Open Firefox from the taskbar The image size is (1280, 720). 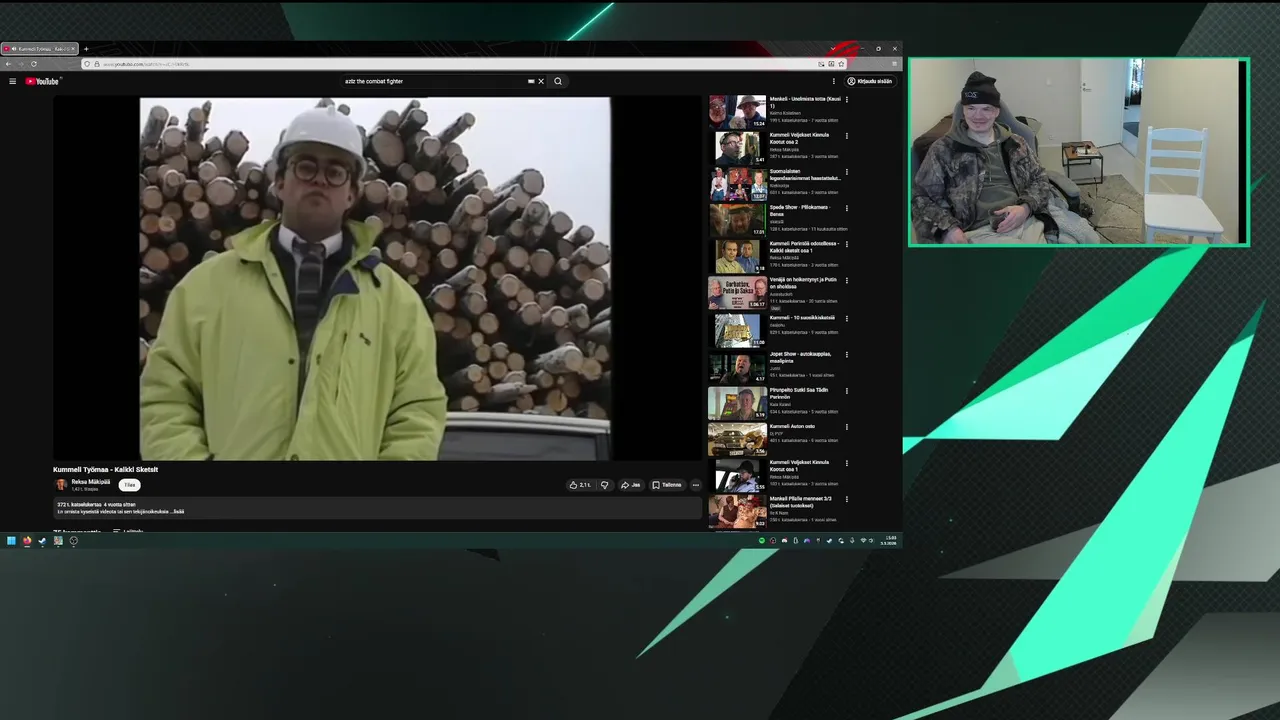click(x=27, y=541)
